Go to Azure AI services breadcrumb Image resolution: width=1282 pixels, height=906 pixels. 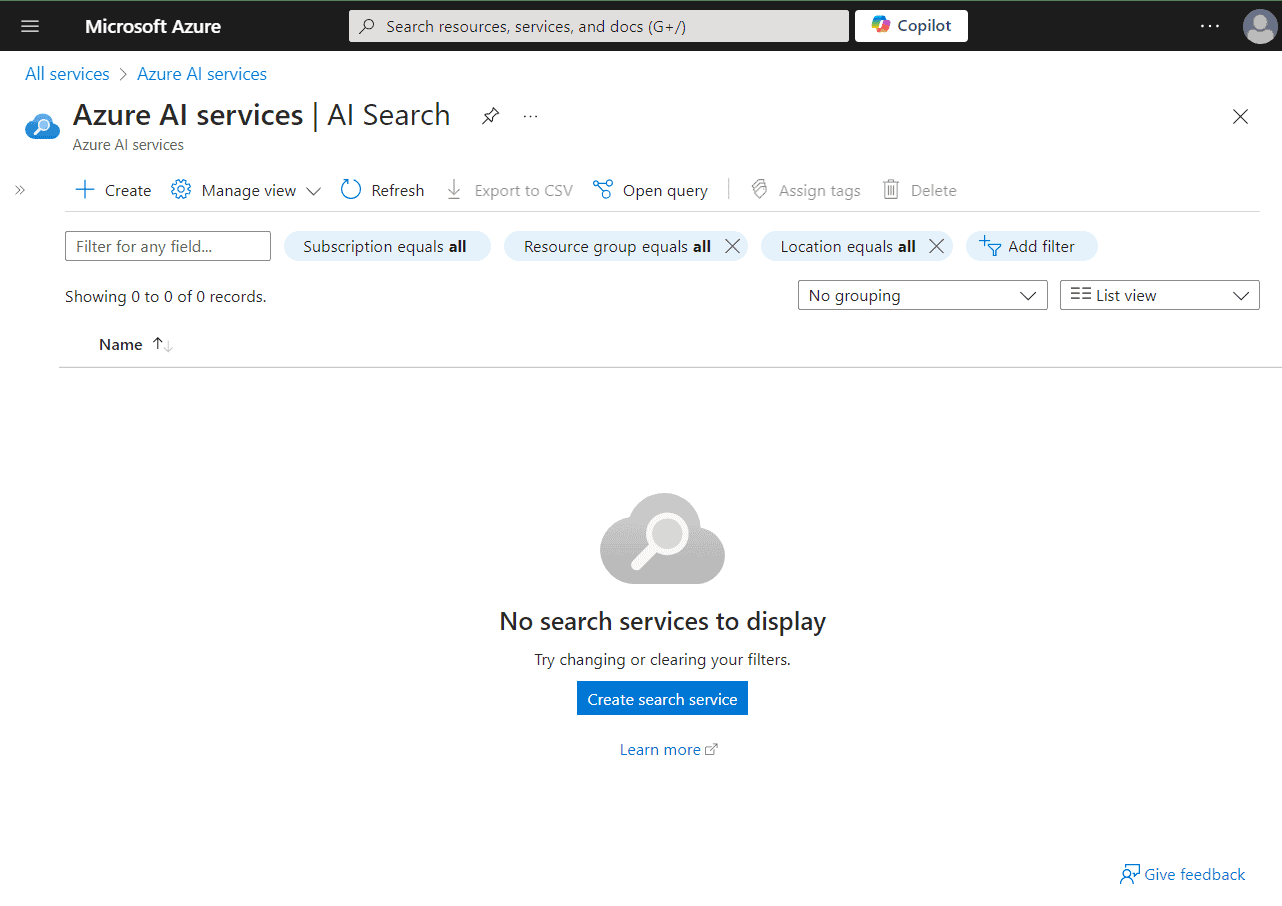point(202,74)
